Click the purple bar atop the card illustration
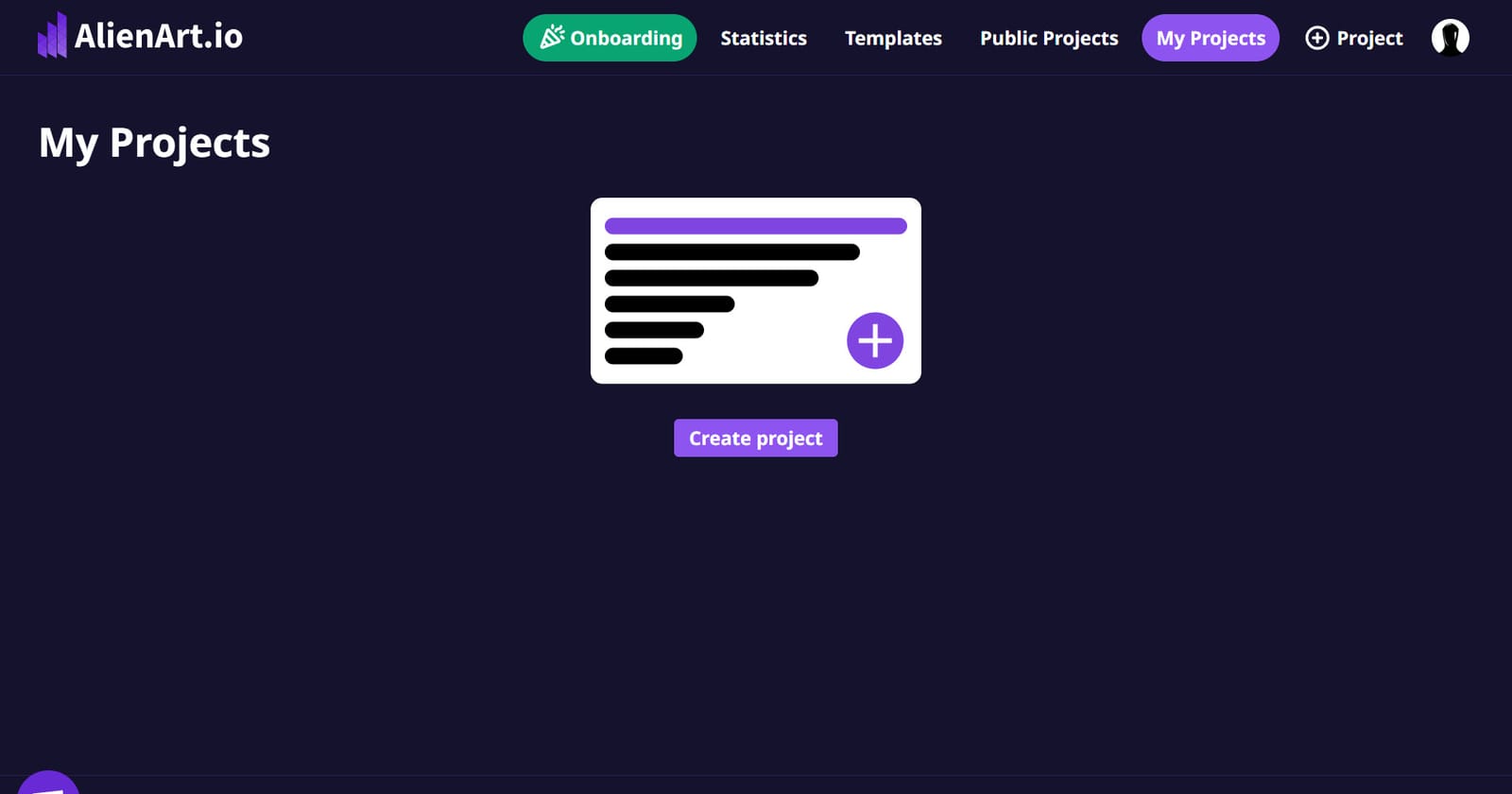Image resolution: width=1512 pixels, height=794 pixels. coord(755,226)
